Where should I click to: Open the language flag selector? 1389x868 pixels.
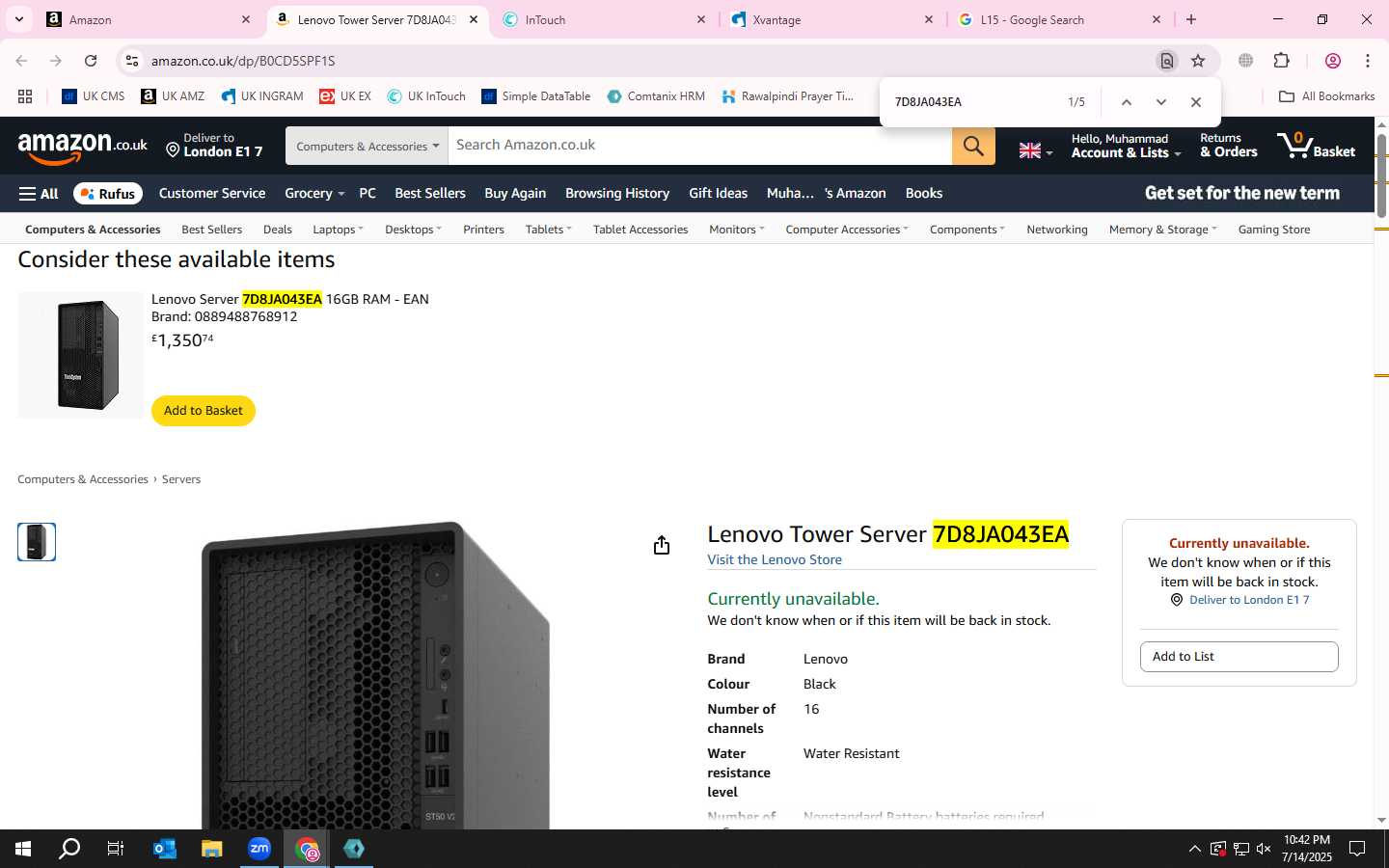click(x=1036, y=150)
